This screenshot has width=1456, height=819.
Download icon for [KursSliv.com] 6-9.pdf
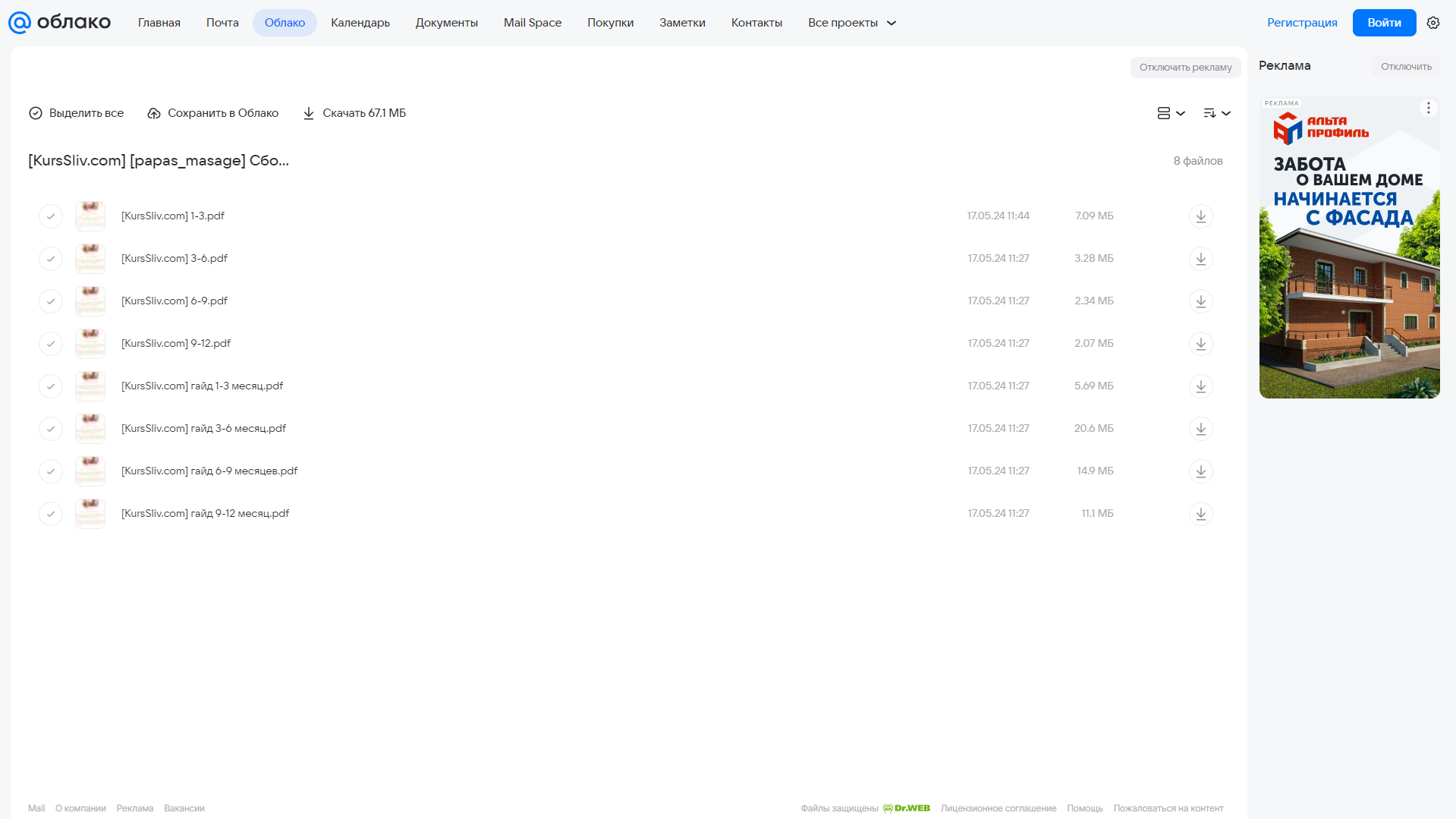(1200, 301)
